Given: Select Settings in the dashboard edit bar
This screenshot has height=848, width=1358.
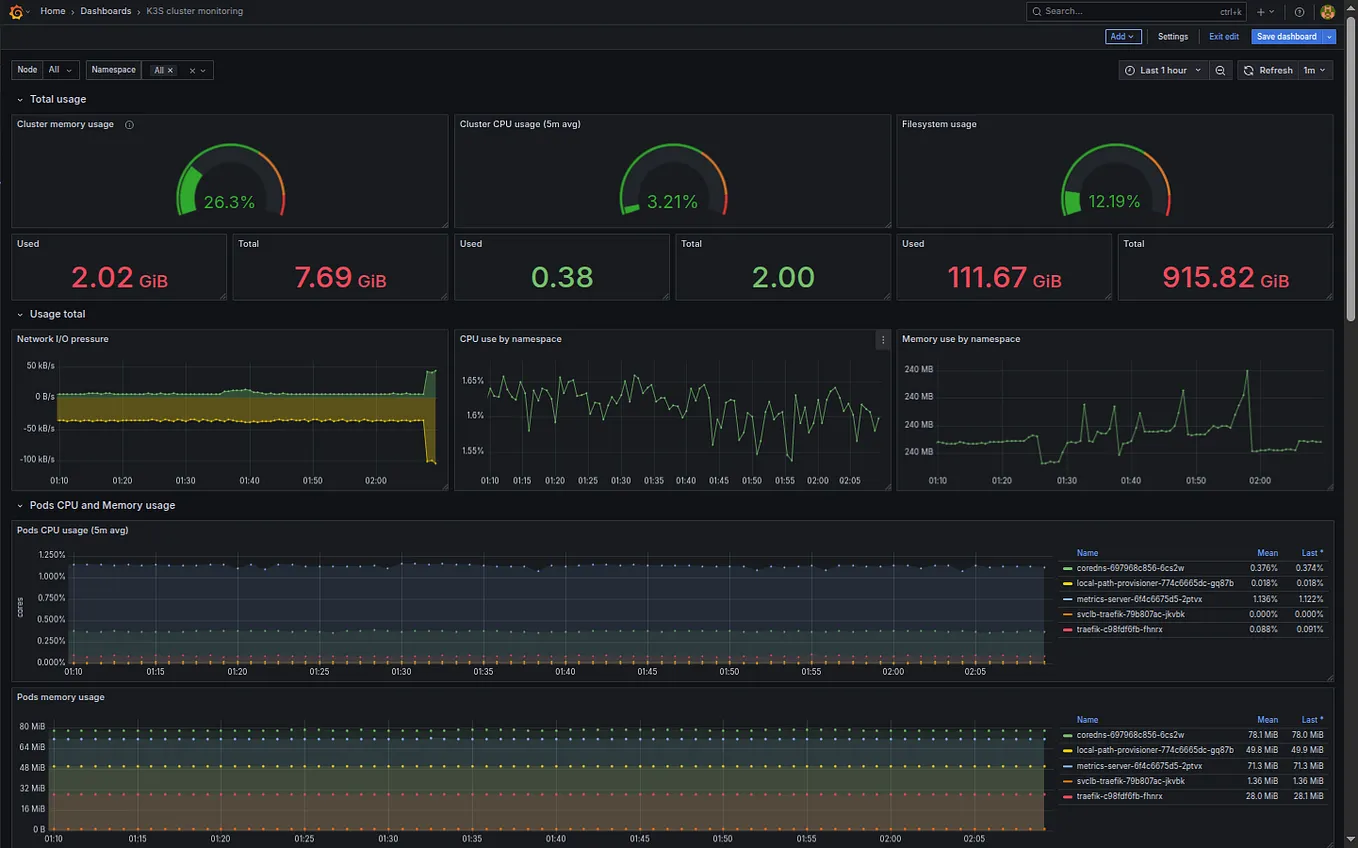Looking at the screenshot, I should pos(1172,36).
